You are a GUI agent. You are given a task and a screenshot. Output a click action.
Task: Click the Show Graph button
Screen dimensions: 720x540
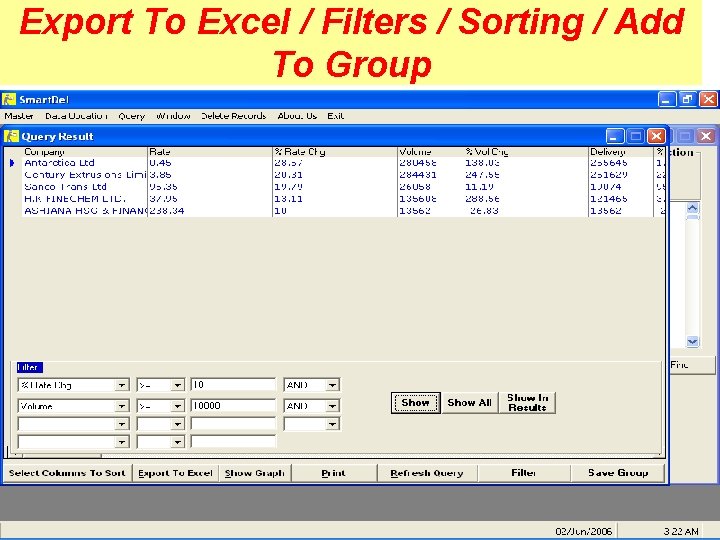[255, 473]
